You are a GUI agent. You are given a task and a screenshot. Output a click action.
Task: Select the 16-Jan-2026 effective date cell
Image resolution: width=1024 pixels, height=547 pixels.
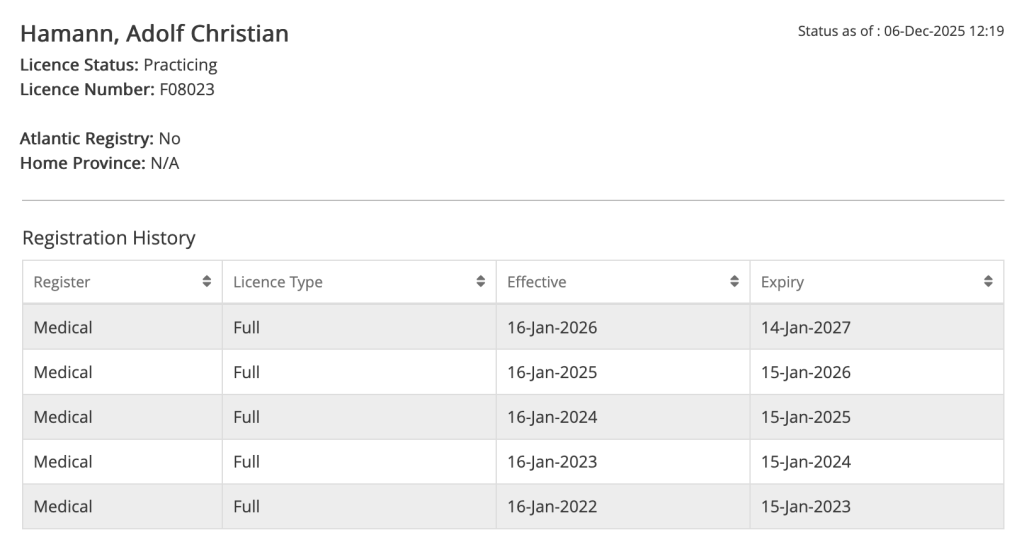click(552, 327)
